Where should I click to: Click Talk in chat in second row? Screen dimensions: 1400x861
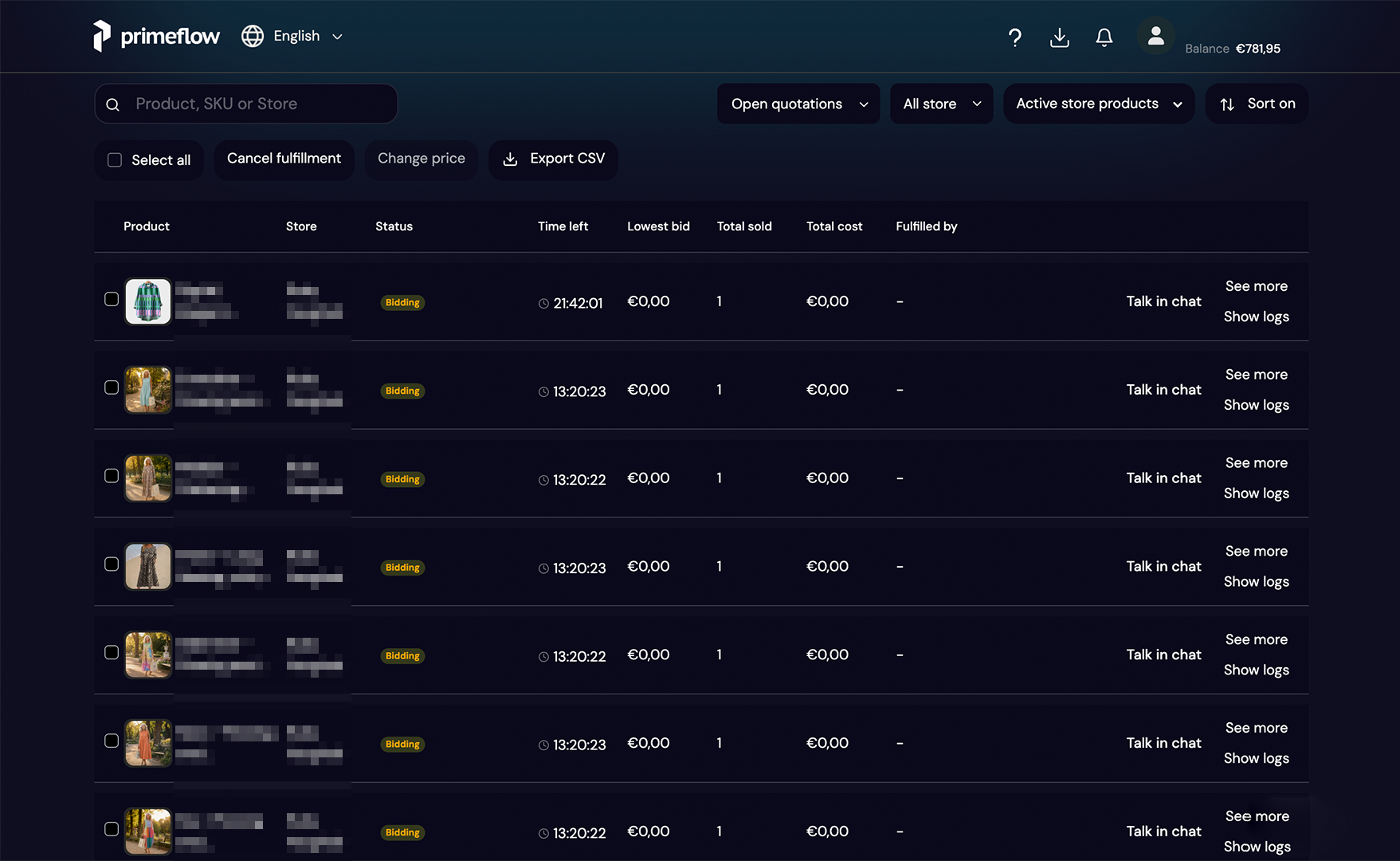[1163, 390]
